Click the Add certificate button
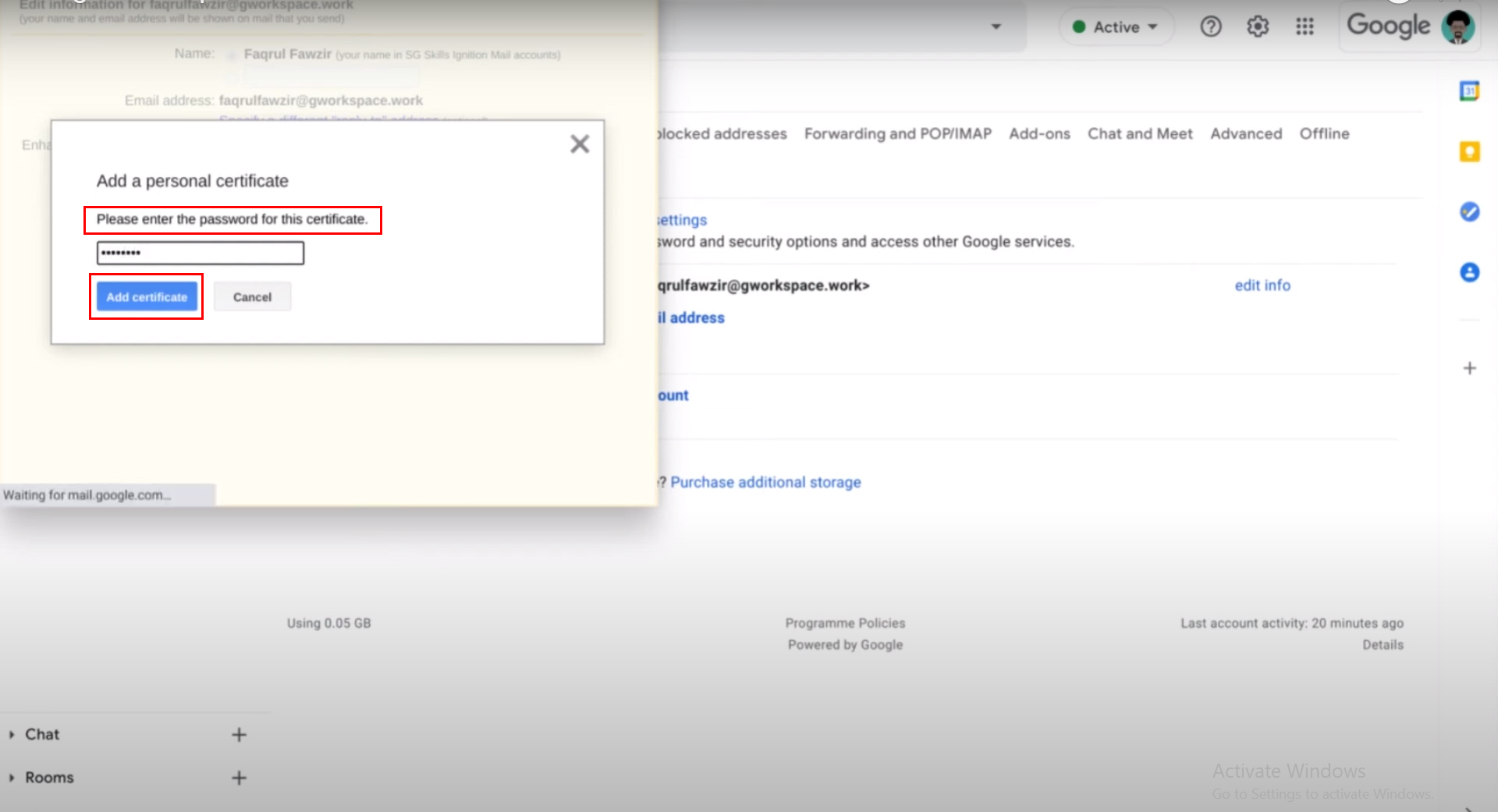This screenshot has height=812, width=1498. (146, 296)
